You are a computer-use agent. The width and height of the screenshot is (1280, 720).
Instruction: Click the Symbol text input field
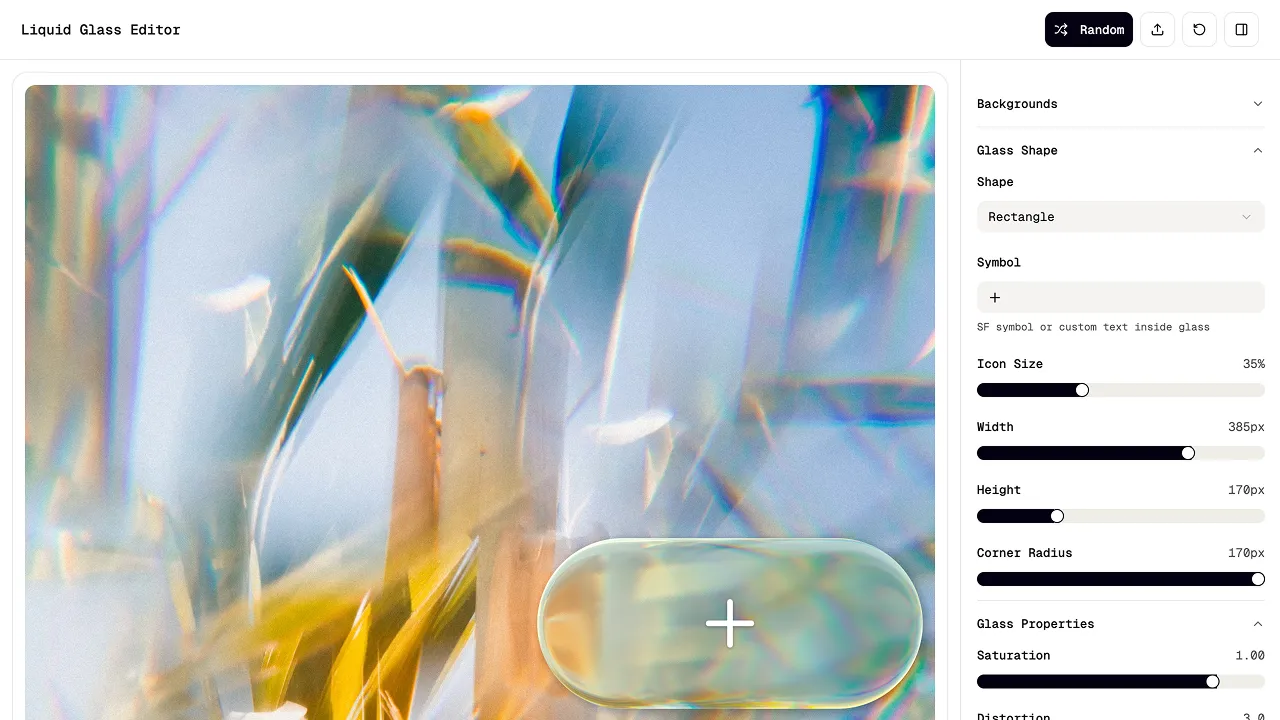[x=1121, y=297]
